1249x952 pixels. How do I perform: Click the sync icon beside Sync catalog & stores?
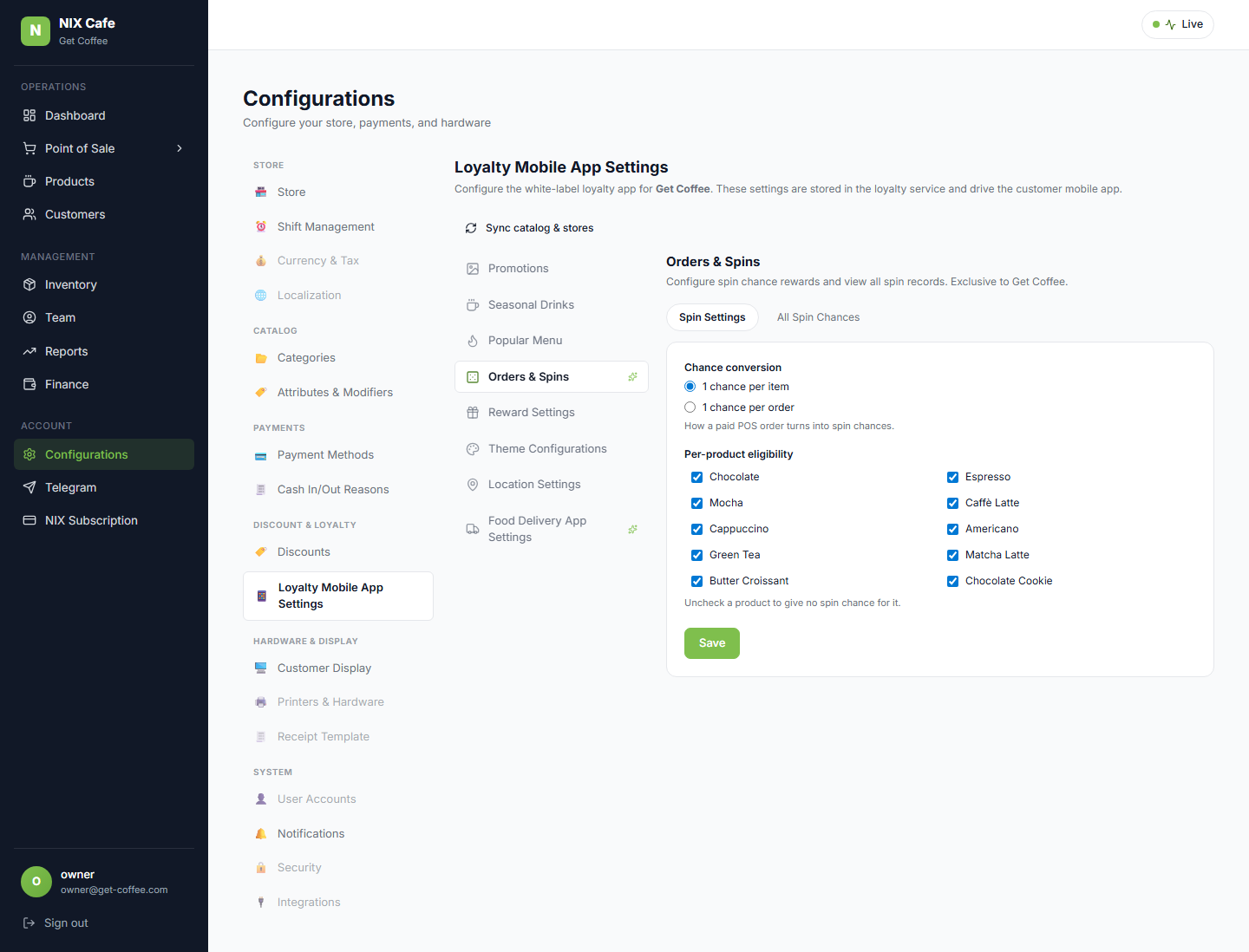pyautogui.click(x=471, y=228)
